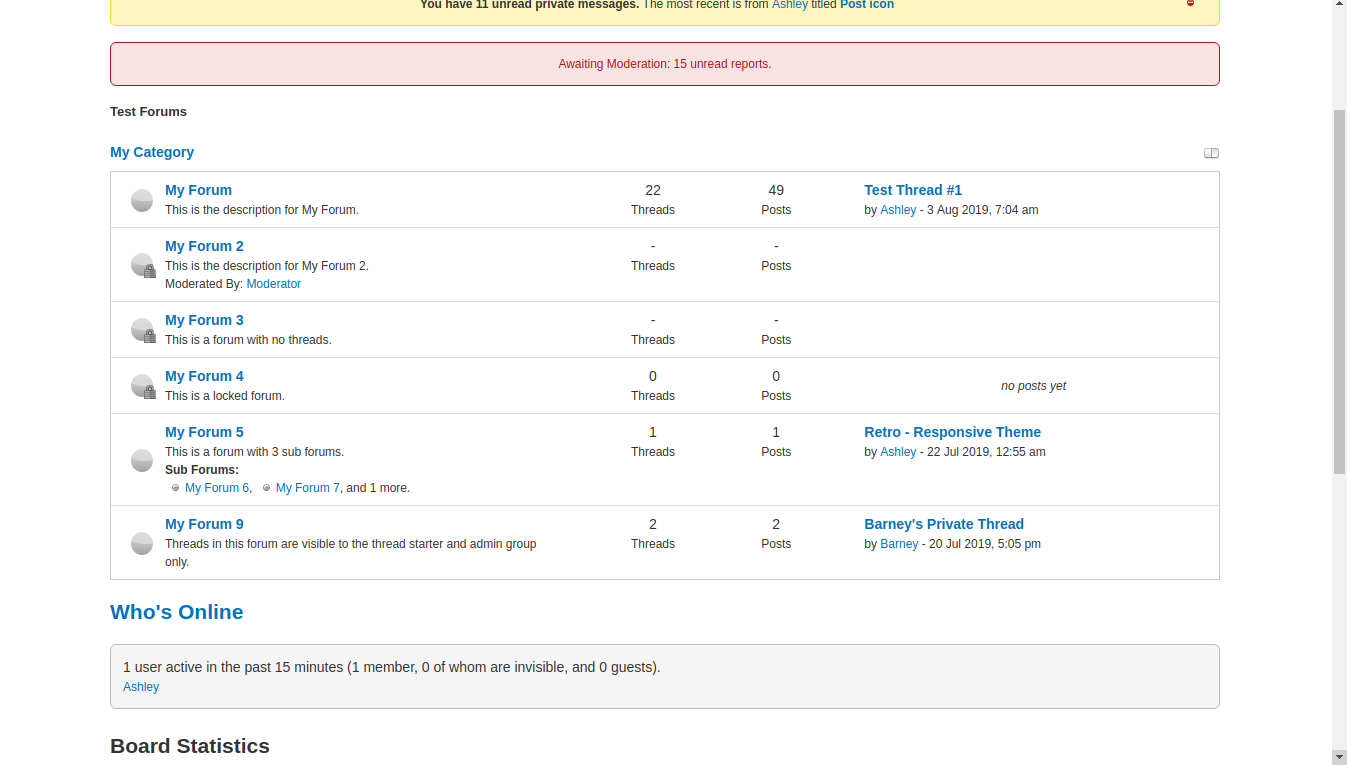The image size is (1347, 765).
Task: Click the small icon before My Forum 7
Action: (266, 488)
